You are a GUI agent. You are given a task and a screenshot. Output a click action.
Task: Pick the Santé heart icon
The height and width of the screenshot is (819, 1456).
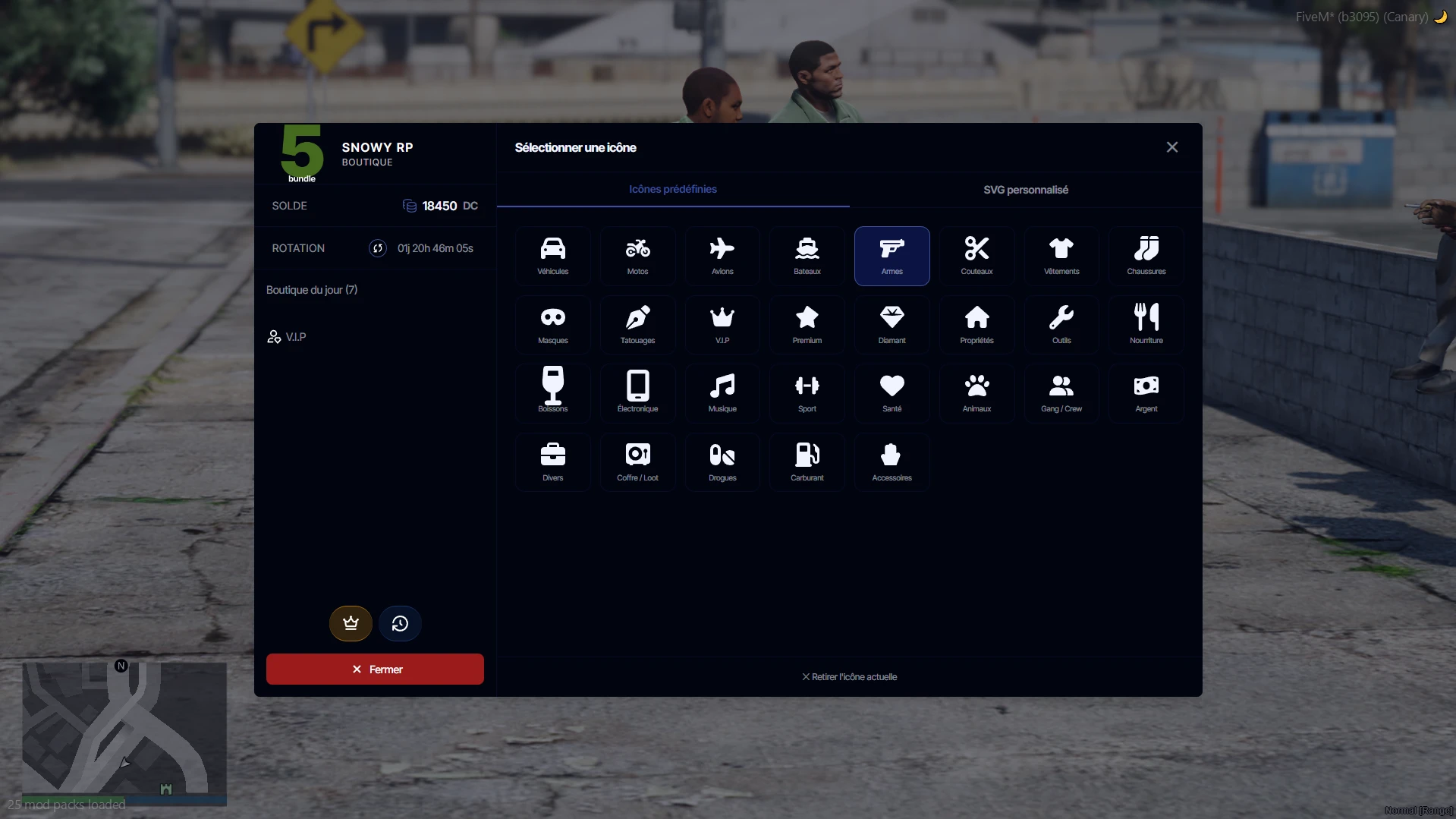[892, 393]
